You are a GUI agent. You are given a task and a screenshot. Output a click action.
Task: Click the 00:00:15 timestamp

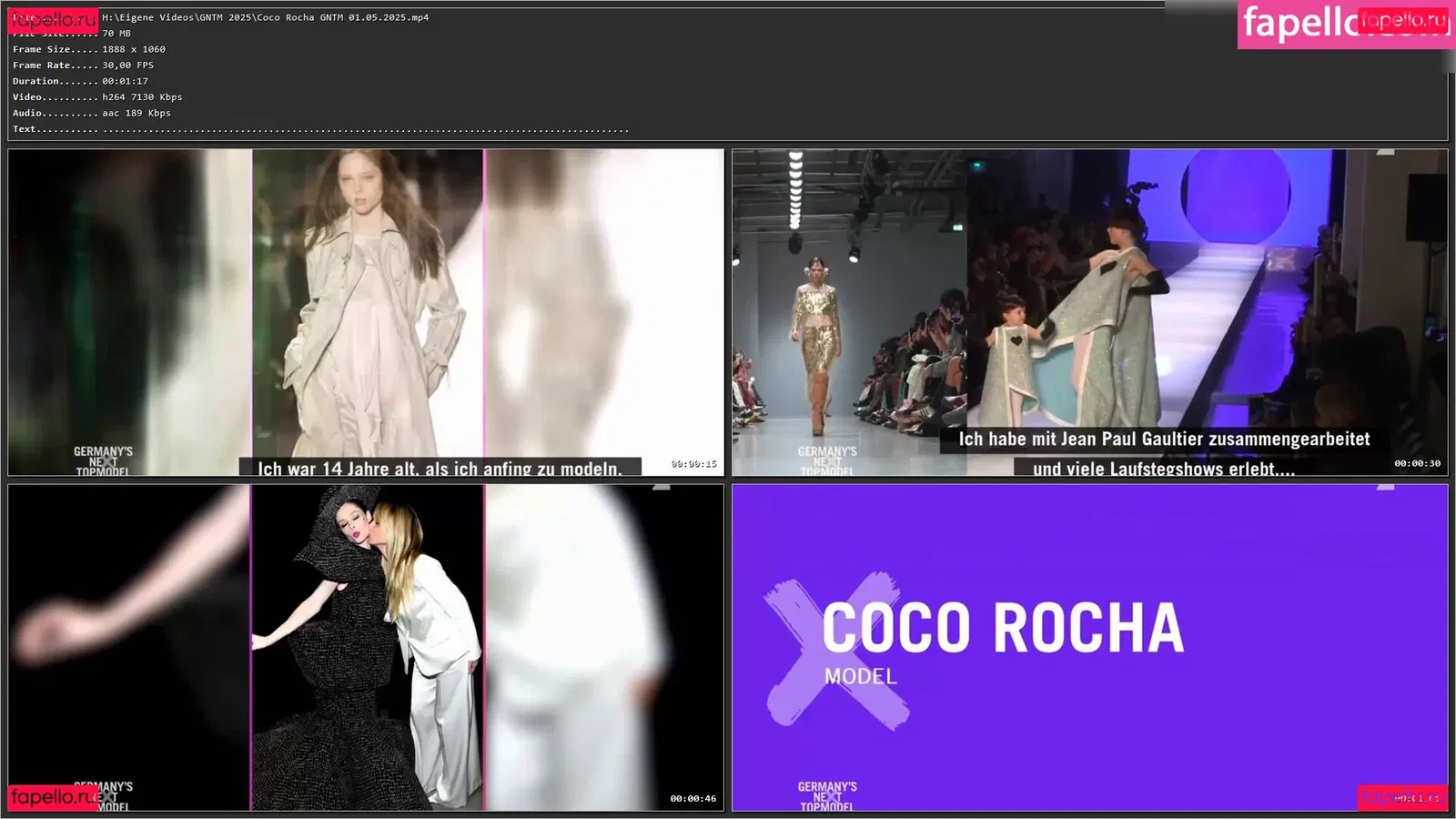point(693,464)
